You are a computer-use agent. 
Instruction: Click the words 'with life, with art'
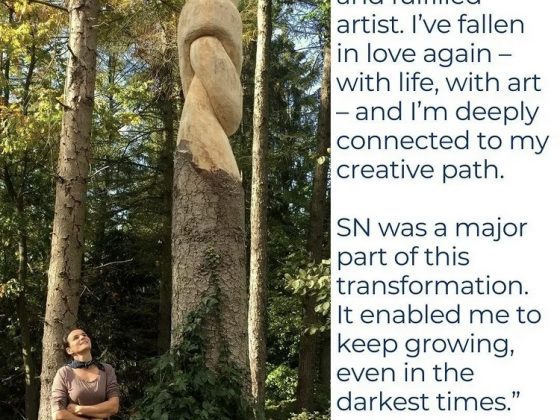(x=439, y=83)
